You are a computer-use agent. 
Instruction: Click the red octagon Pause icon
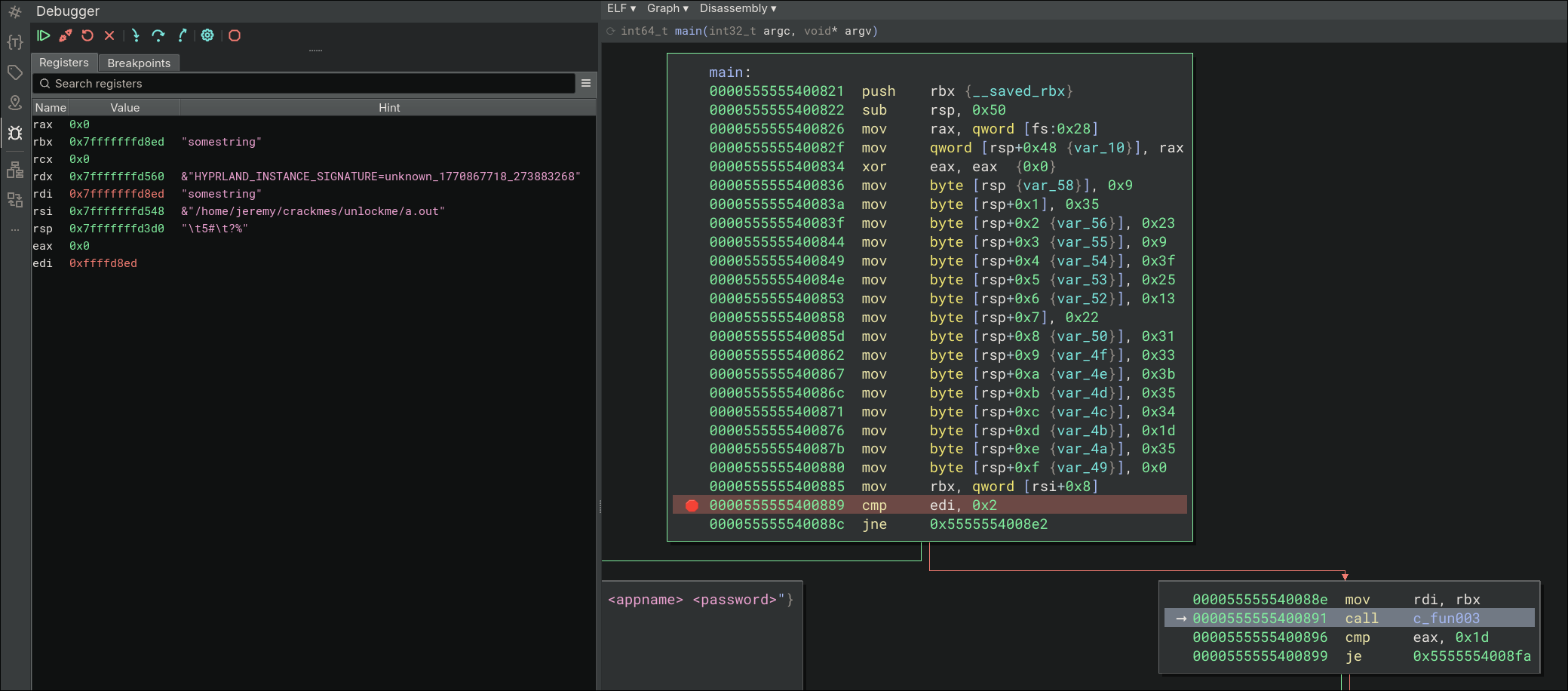(x=235, y=35)
